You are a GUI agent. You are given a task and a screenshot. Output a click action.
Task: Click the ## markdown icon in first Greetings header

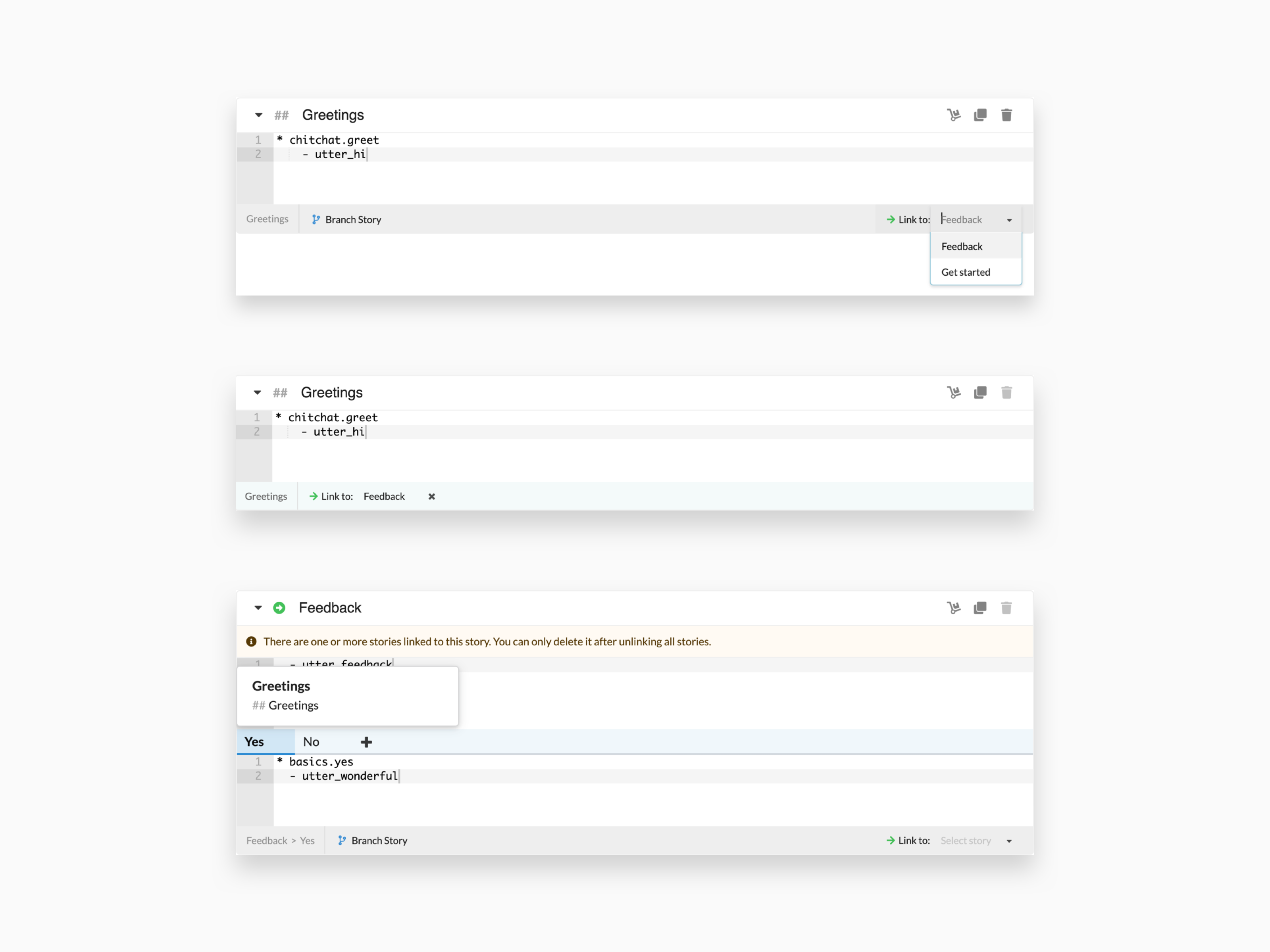(281, 115)
